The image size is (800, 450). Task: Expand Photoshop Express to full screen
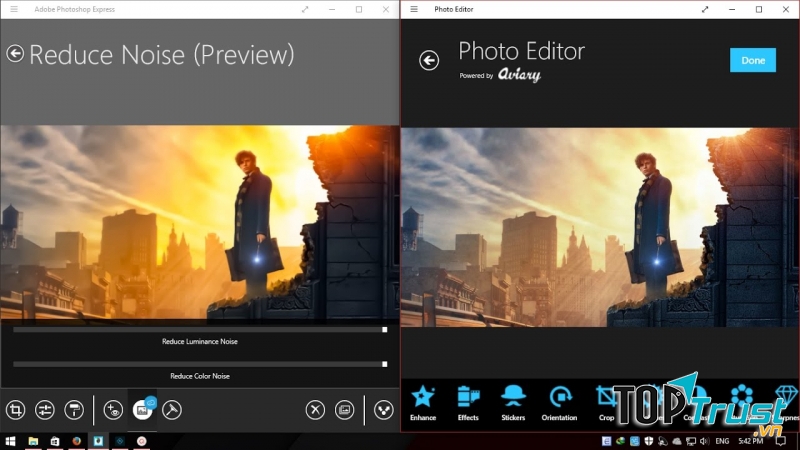click(305, 9)
